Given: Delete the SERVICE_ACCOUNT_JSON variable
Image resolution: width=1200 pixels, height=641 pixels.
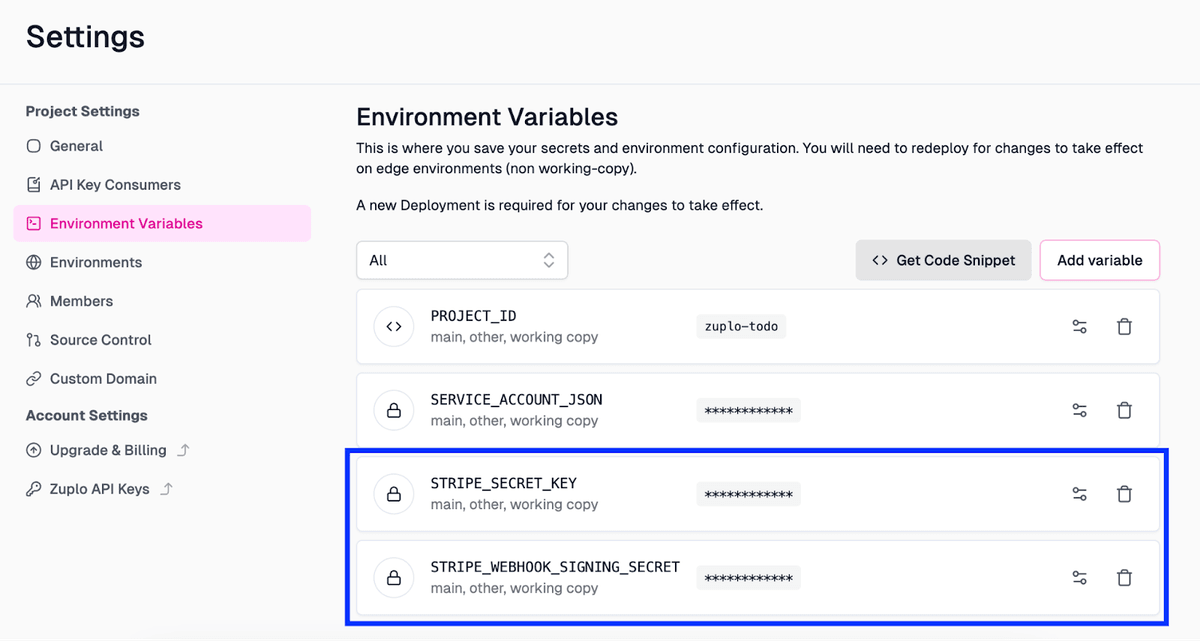Looking at the screenshot, I should [1124, 410].
